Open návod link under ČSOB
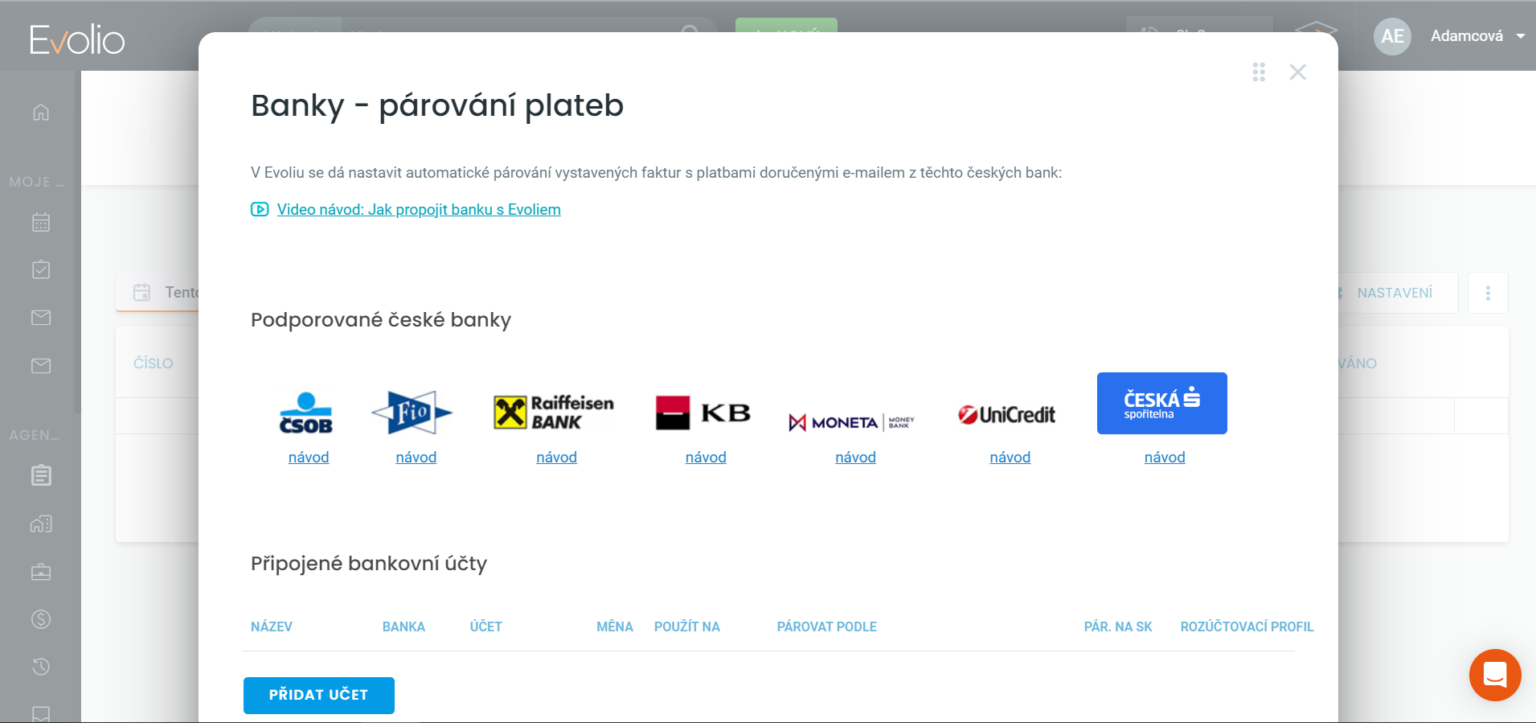 [308, 457]
